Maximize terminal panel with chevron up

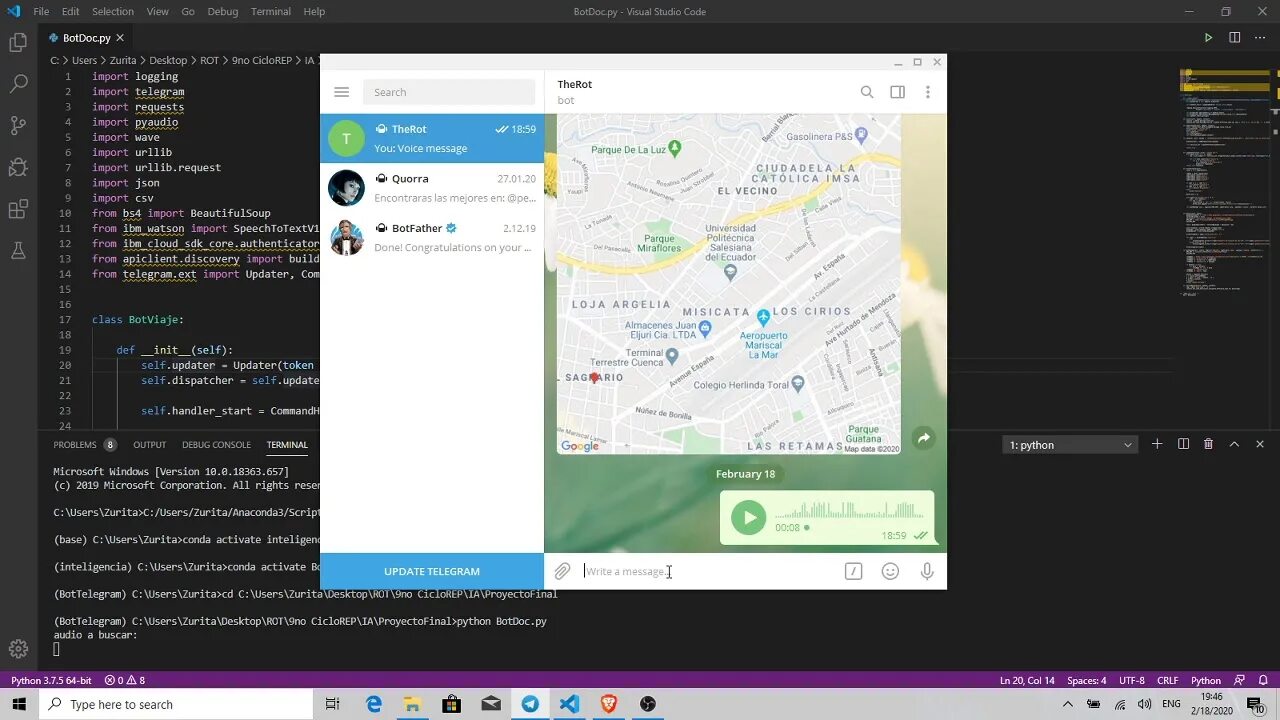pyautogui.click(x=1234, y=444)
